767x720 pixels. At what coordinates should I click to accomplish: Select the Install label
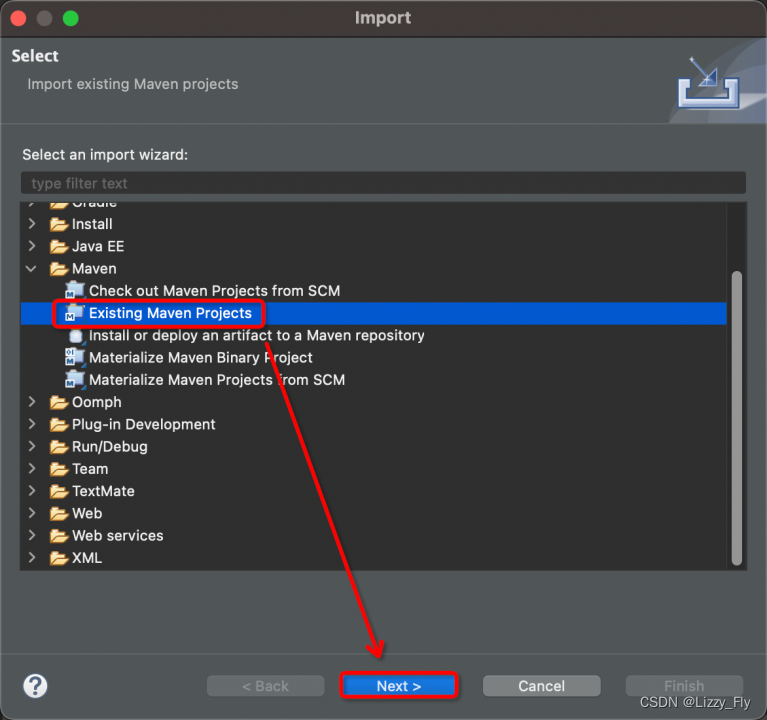click(92, 224)
